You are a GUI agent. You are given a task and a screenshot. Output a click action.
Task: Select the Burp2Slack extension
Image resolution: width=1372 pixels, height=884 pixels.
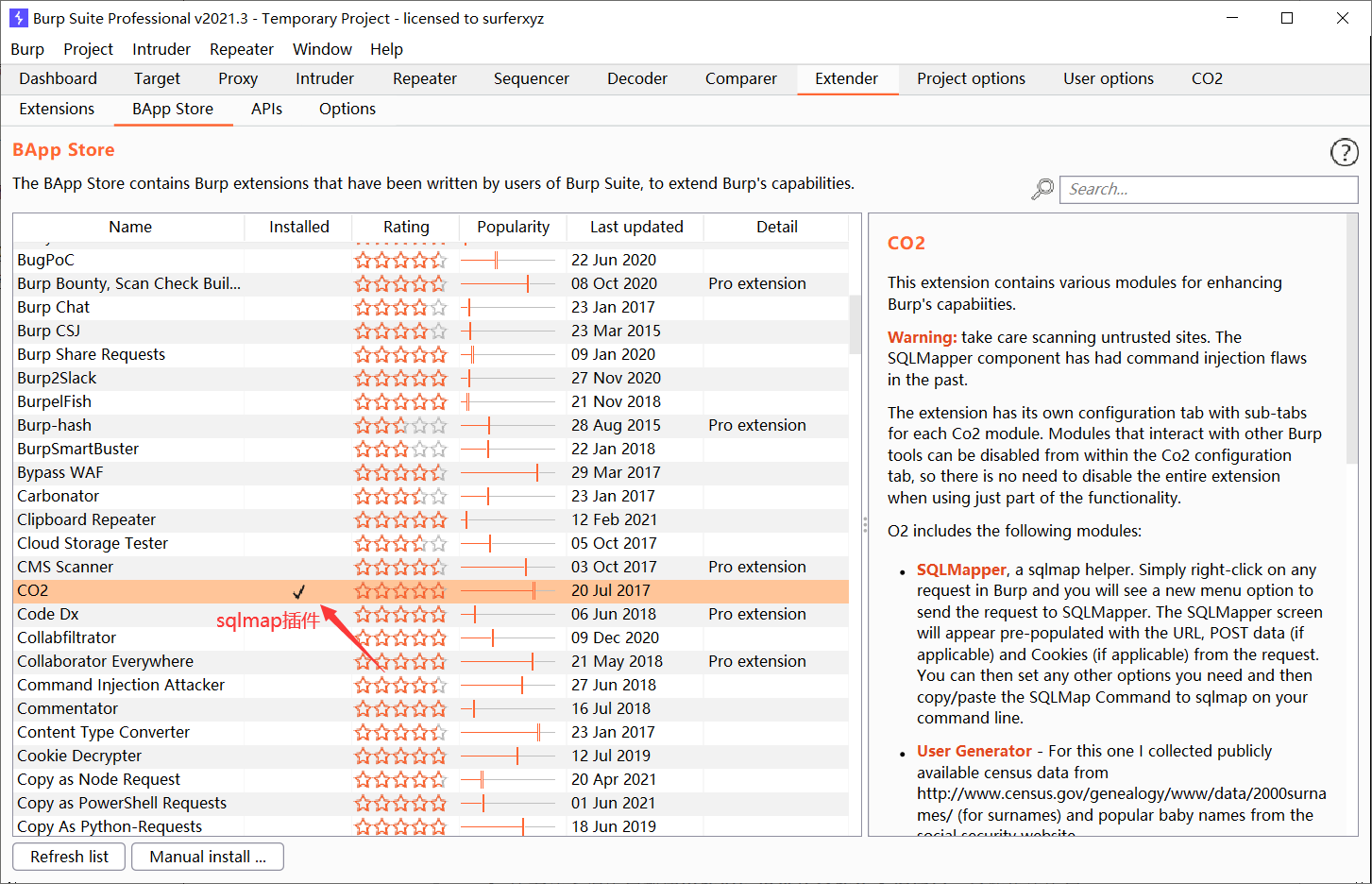(x=431, y=378)
